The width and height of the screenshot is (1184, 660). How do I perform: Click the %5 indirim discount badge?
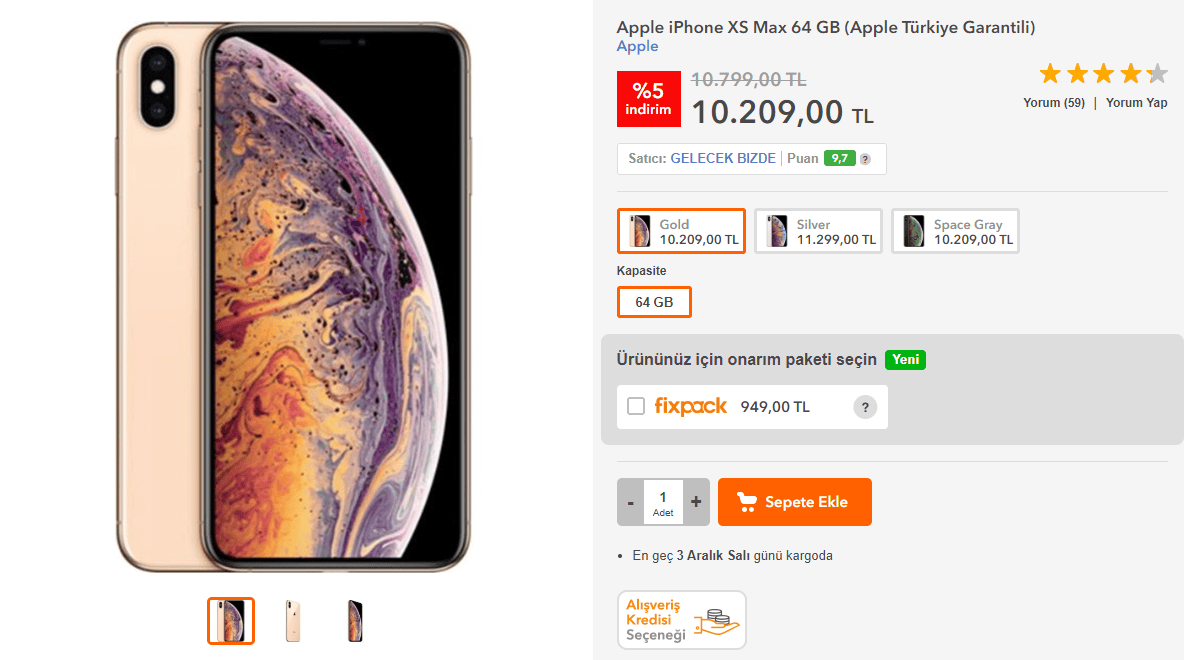coord(648,99)
